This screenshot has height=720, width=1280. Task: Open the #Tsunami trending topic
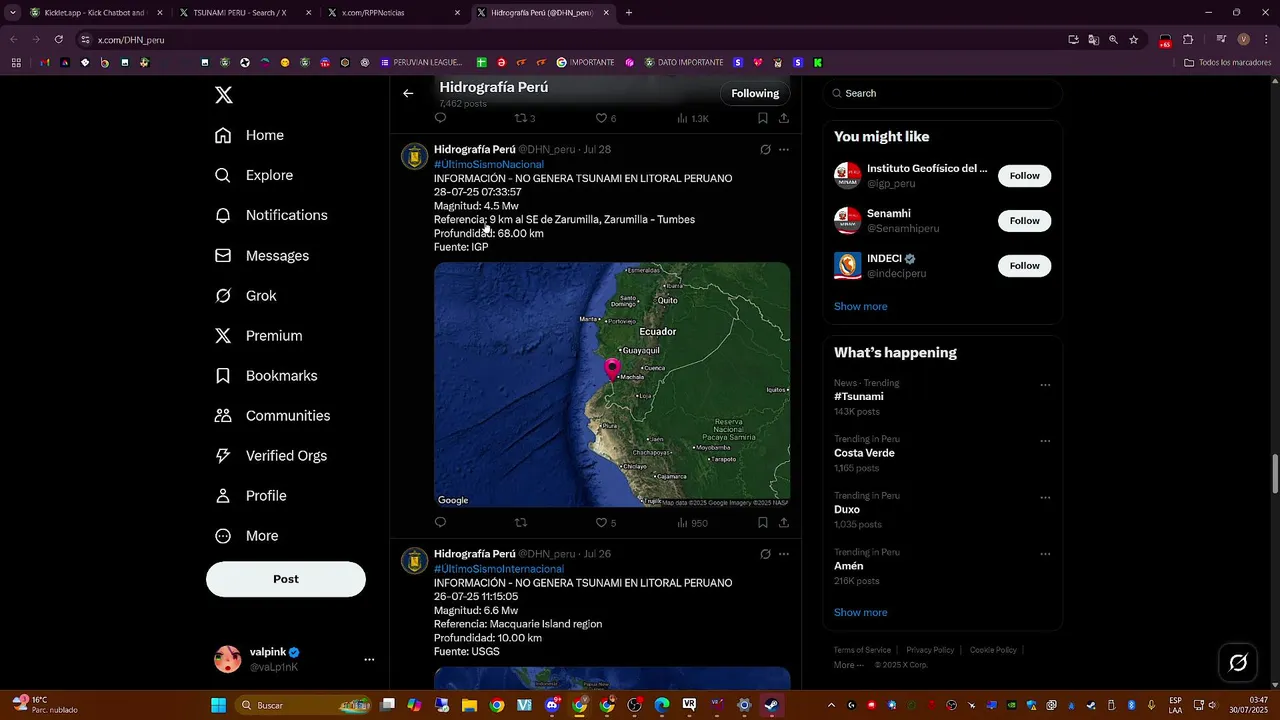pyautogui.click(x=859, y=397)
